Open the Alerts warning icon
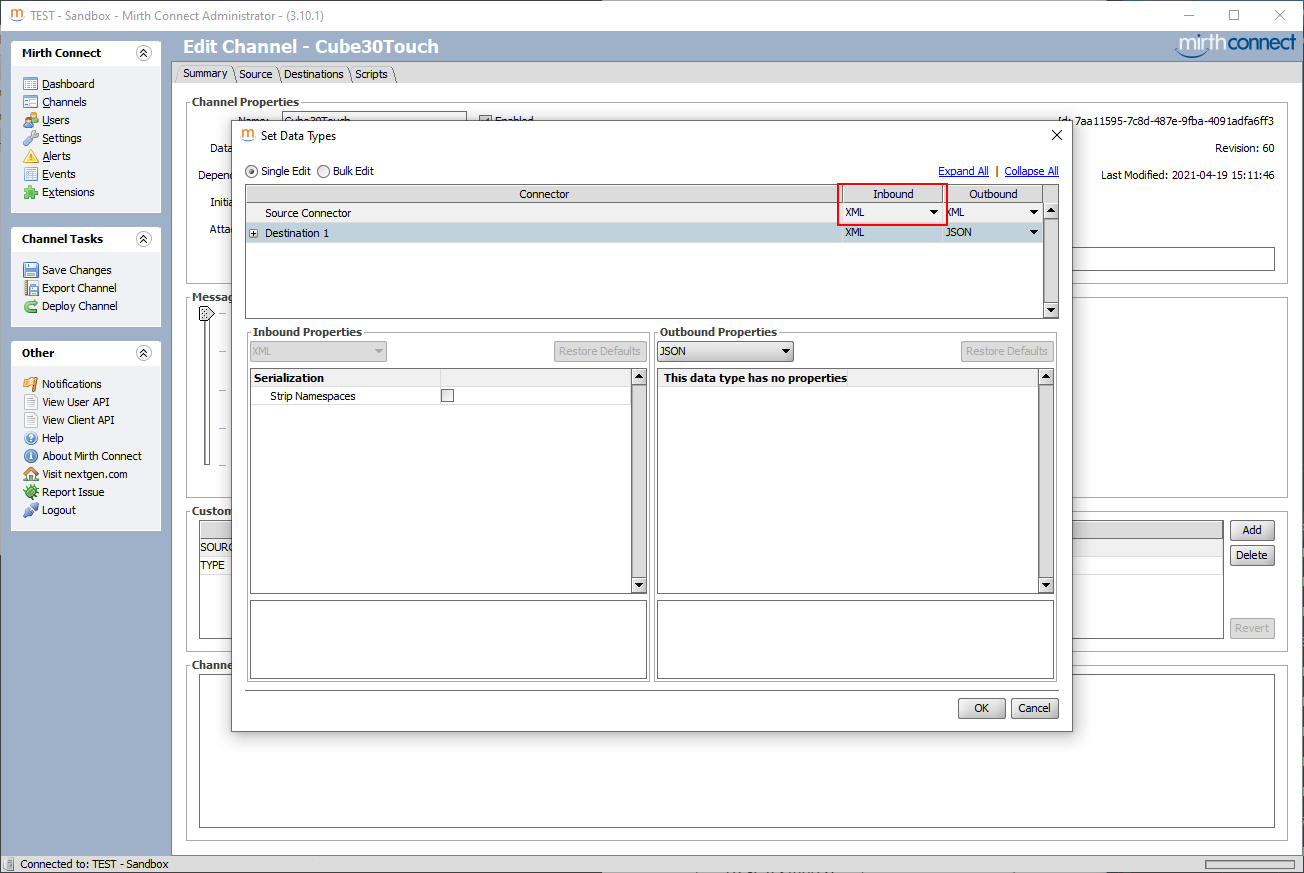 [31, 156]
